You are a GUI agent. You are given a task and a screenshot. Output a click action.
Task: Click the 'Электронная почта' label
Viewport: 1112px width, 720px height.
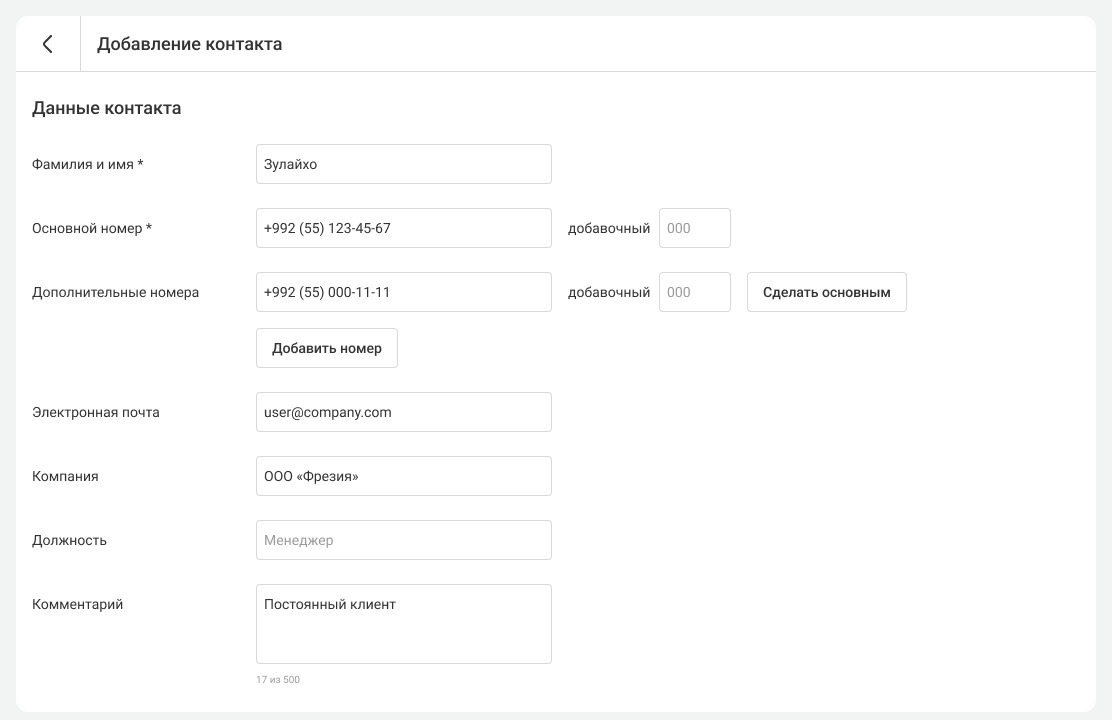click(95, 412)
